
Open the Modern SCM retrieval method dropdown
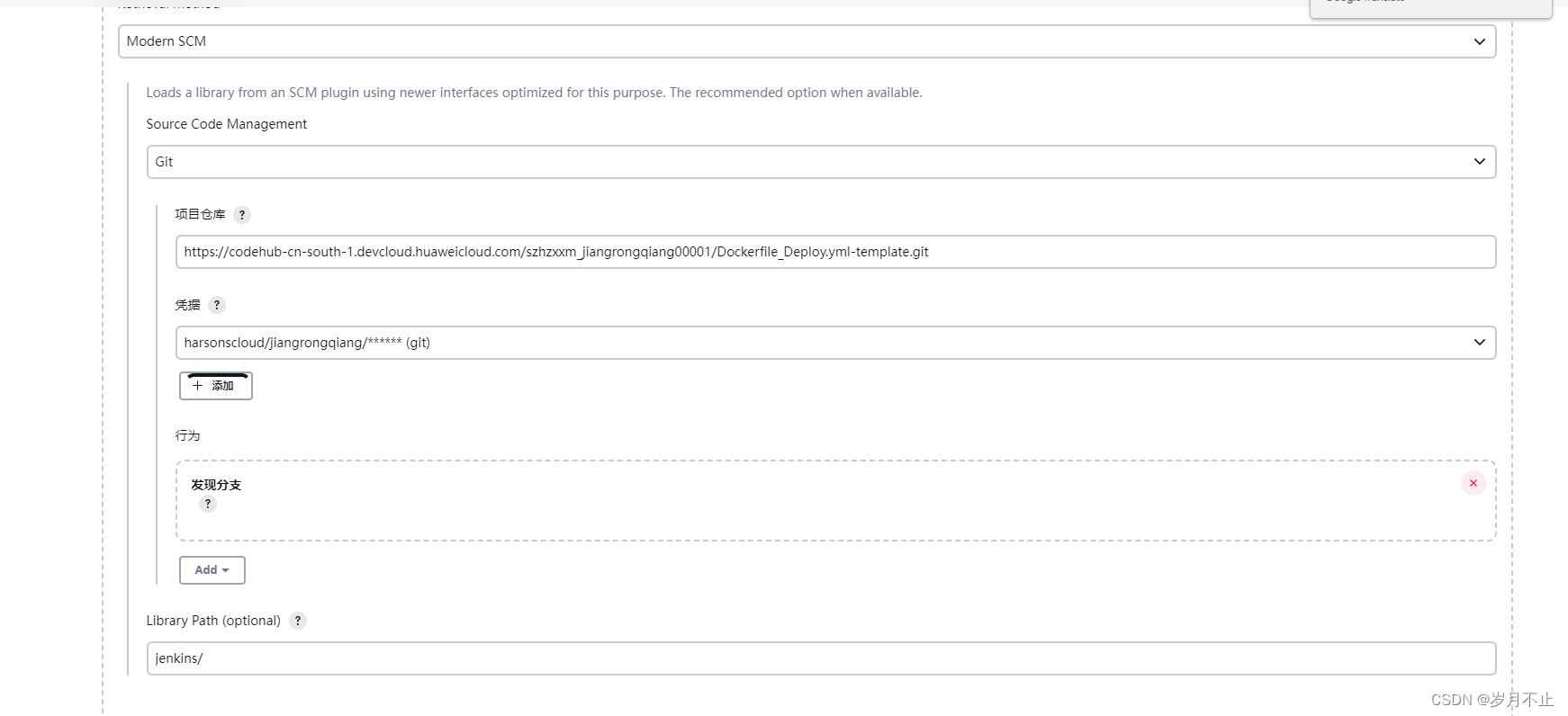point(807,41)
